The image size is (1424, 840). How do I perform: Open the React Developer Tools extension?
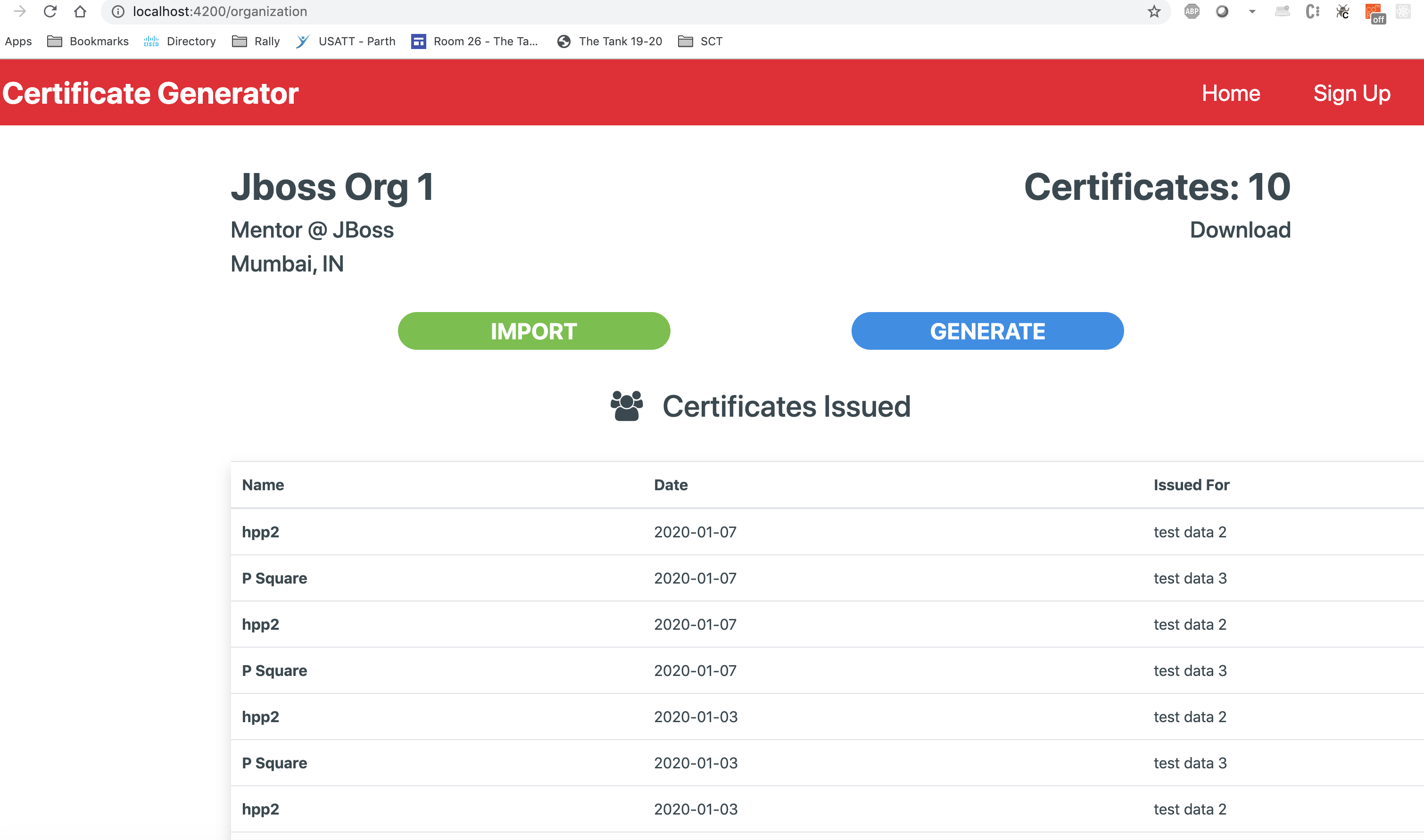point(1403,11)
